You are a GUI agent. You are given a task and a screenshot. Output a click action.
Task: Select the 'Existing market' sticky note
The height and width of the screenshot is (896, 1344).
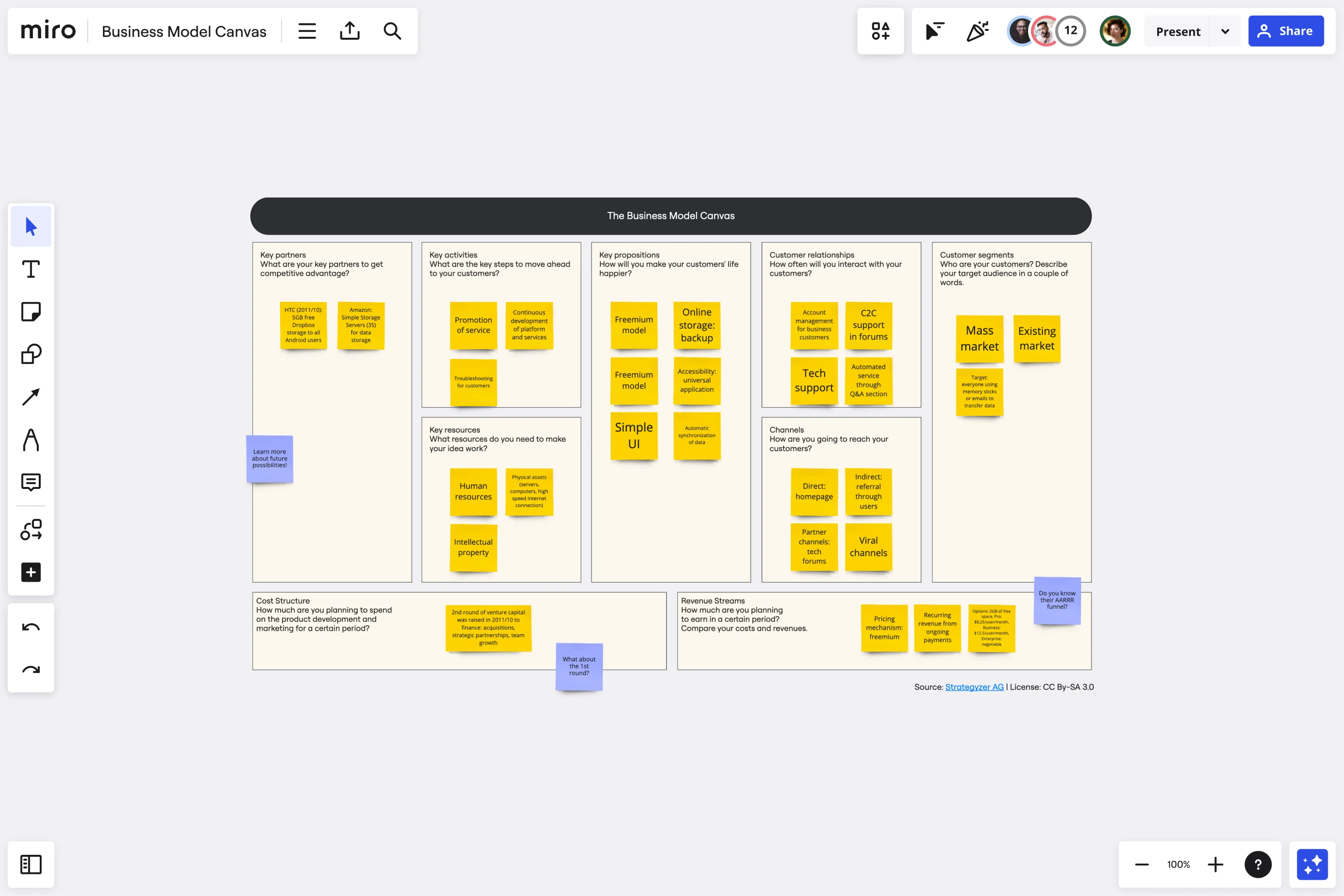[1036, 339]
